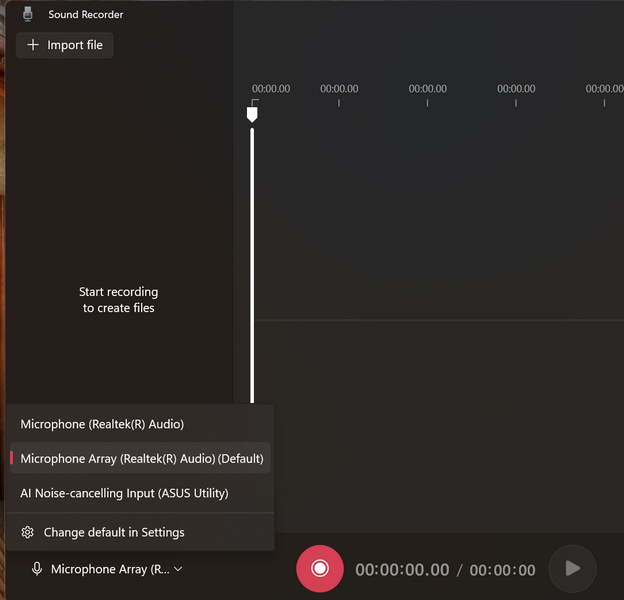Click the third timeline tick mark from the left
The image size is (624, 600).
click(x=427, y=102)
